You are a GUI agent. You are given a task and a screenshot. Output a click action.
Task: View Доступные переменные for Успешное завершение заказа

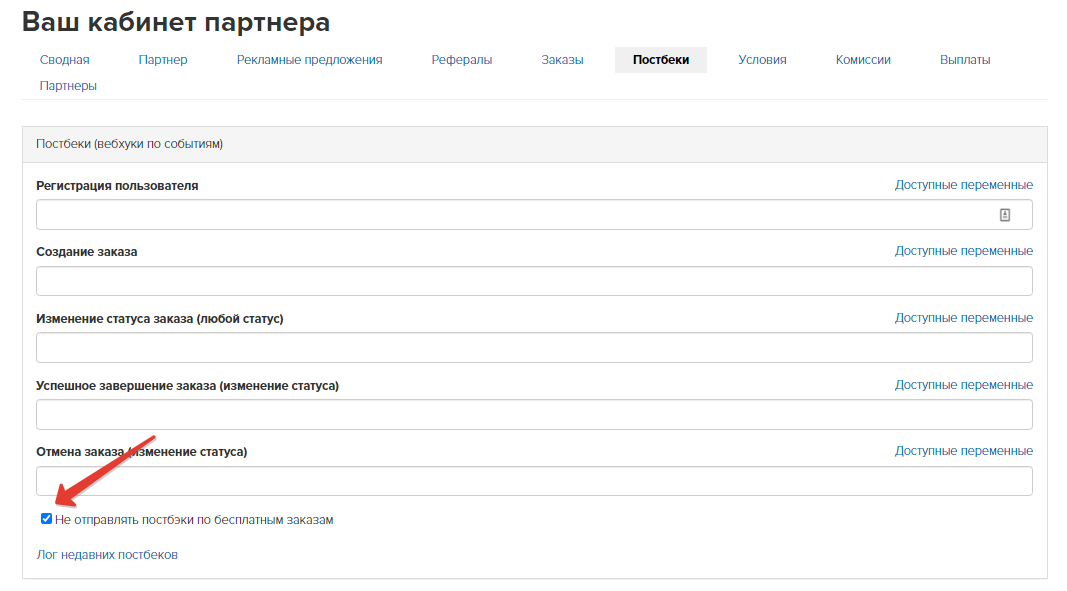(964, 385)
